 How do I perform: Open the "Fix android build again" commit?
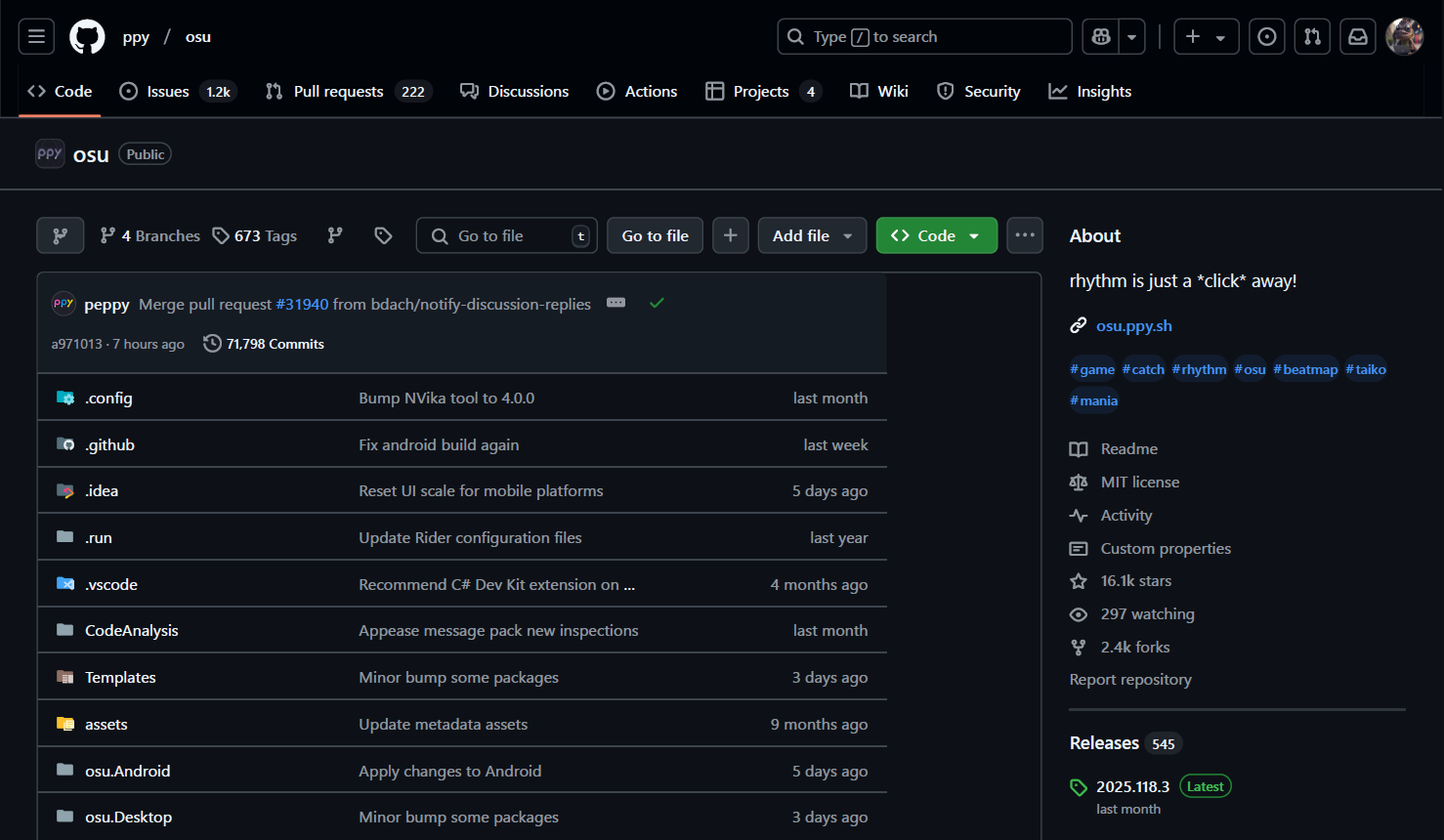[x=439, y=444]
